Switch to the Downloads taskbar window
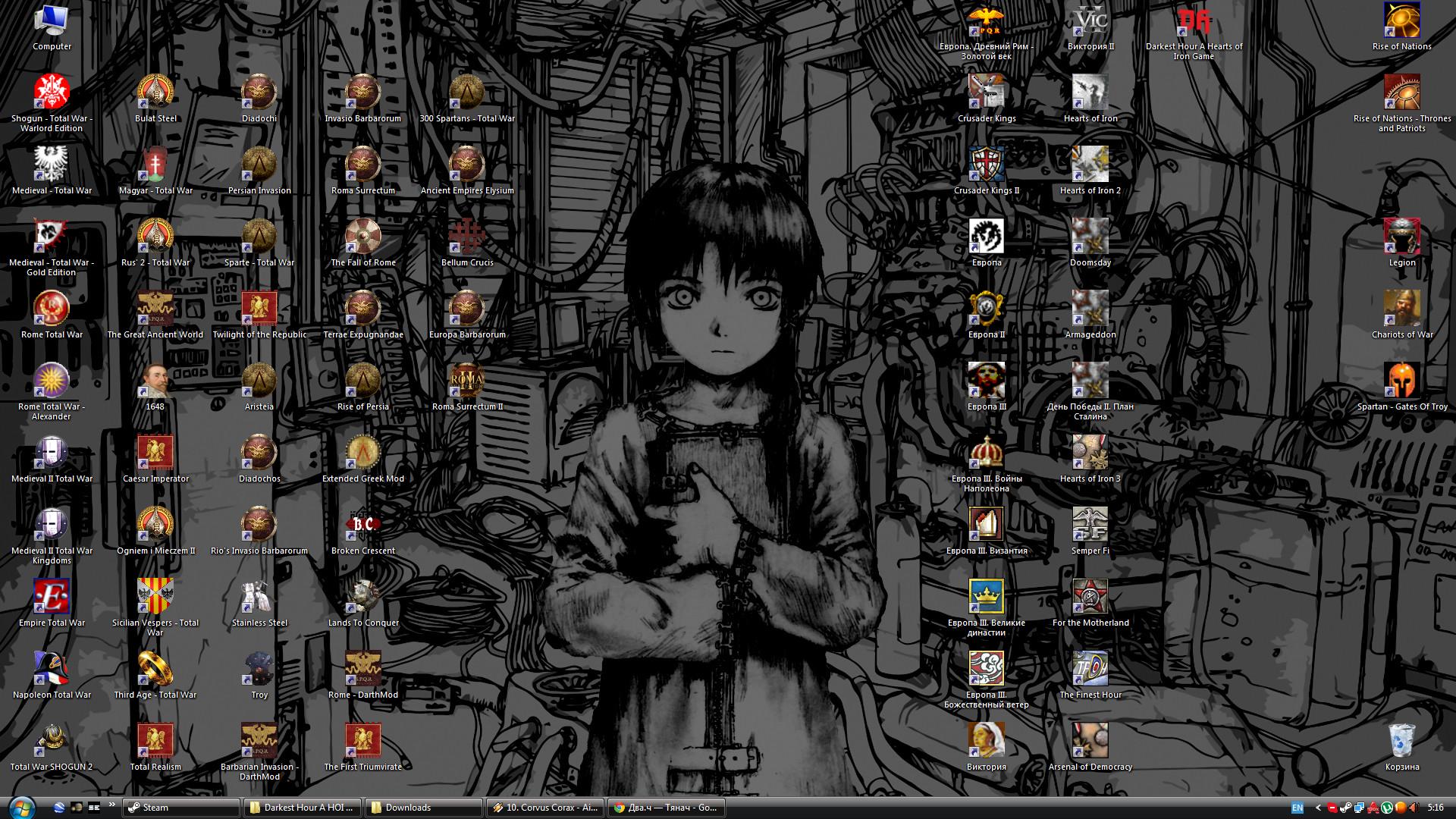Image resolution: width=1456 pixels, height=819 pixels. tap(423, 808)
